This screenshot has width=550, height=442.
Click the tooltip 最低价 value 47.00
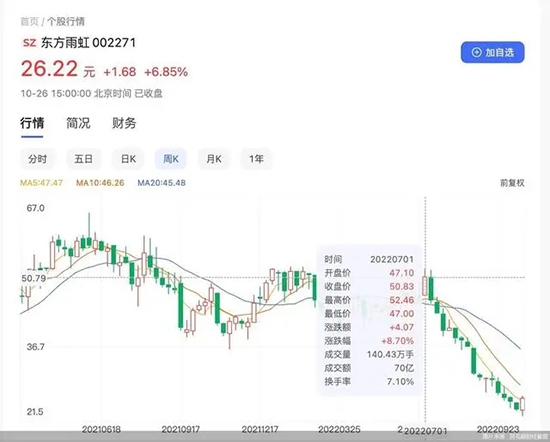402,314
